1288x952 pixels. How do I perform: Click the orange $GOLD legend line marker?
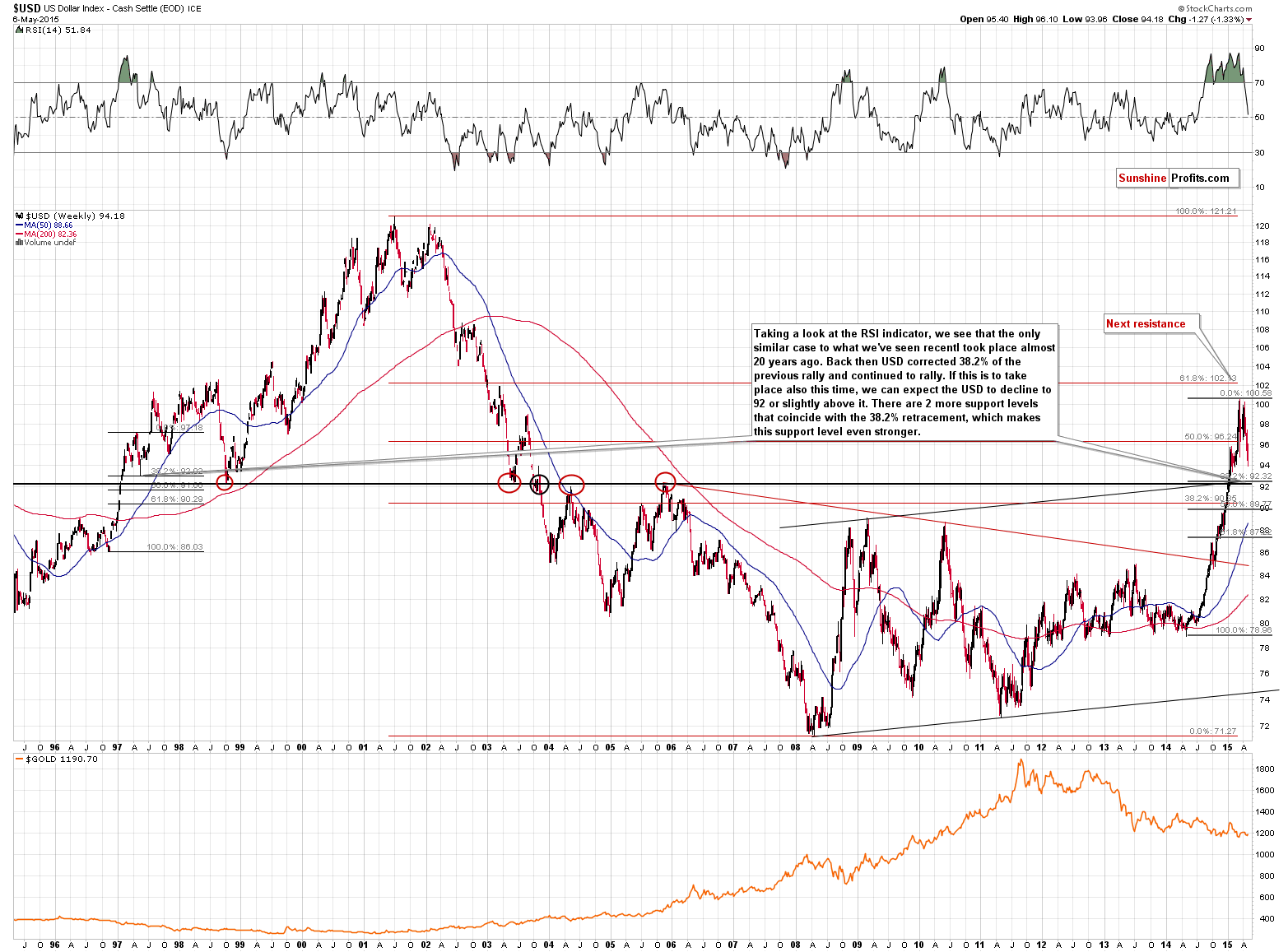coord(20,759)
